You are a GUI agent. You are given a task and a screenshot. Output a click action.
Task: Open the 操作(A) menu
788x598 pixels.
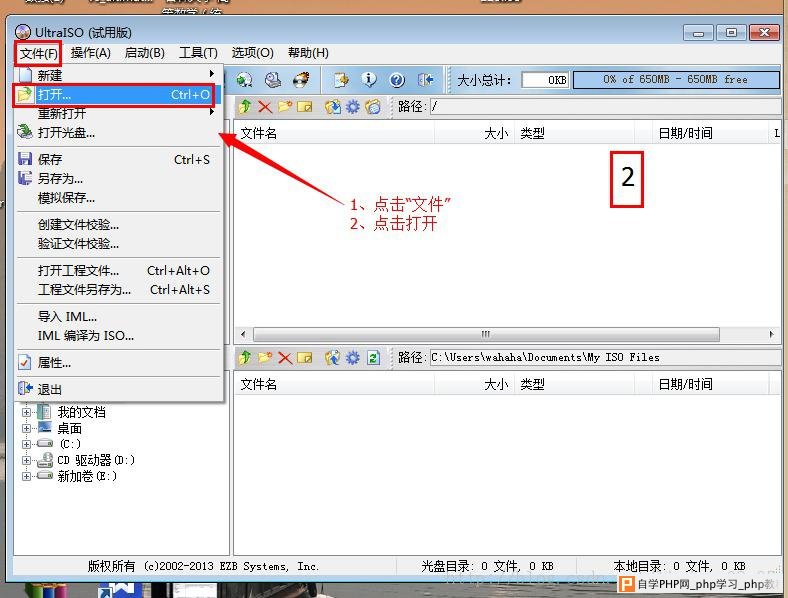coord(90,53)
